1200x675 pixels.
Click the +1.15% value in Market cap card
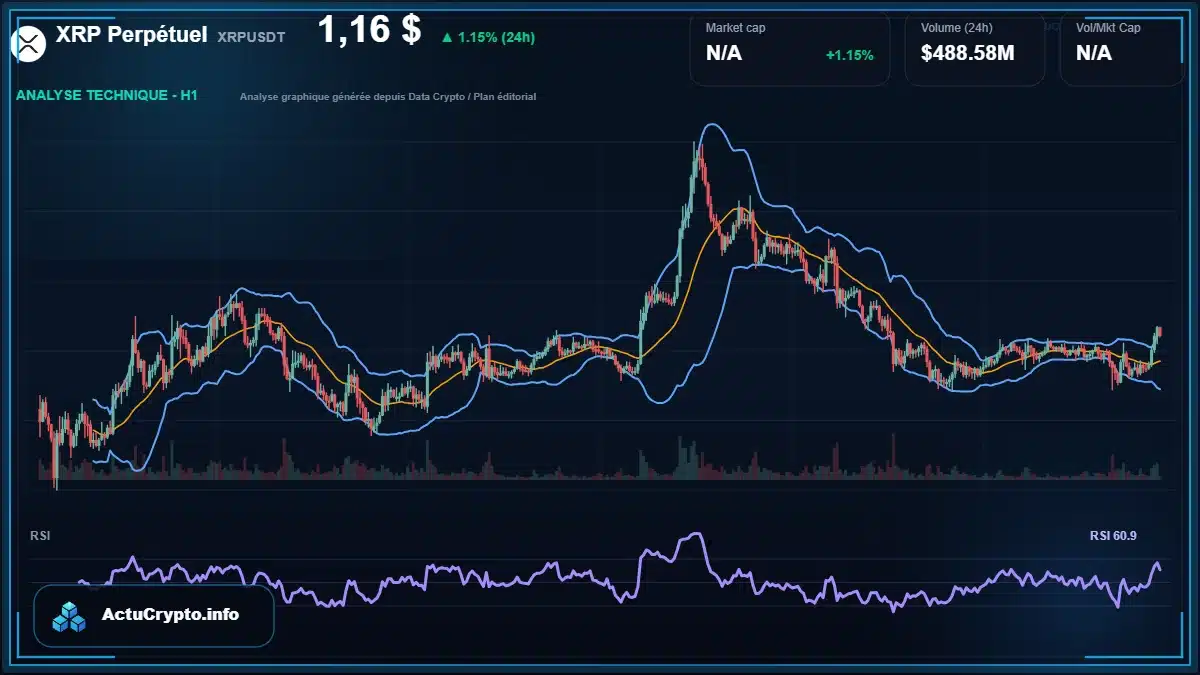coord(849,54)
